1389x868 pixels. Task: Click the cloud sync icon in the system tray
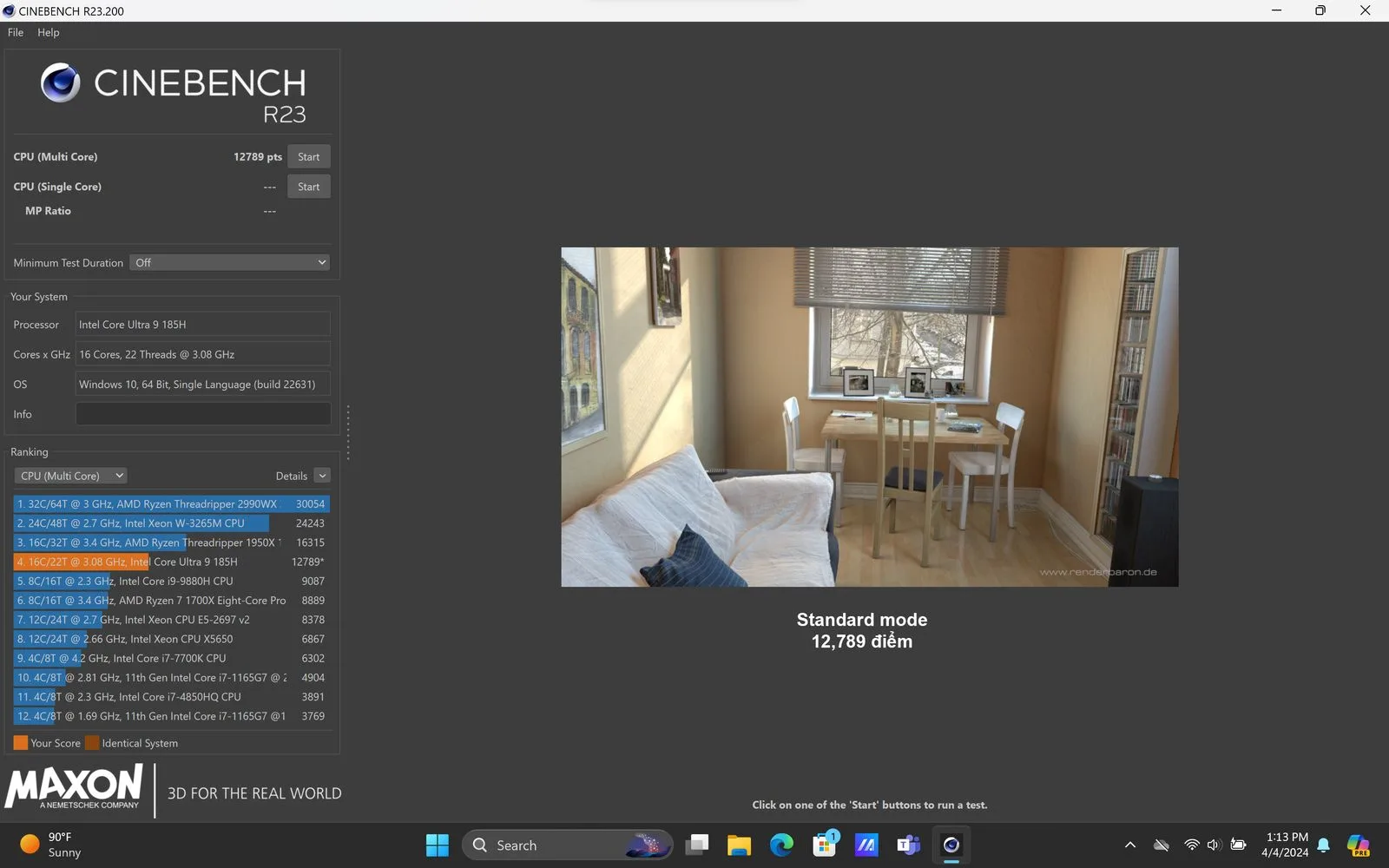[1161, 845]
